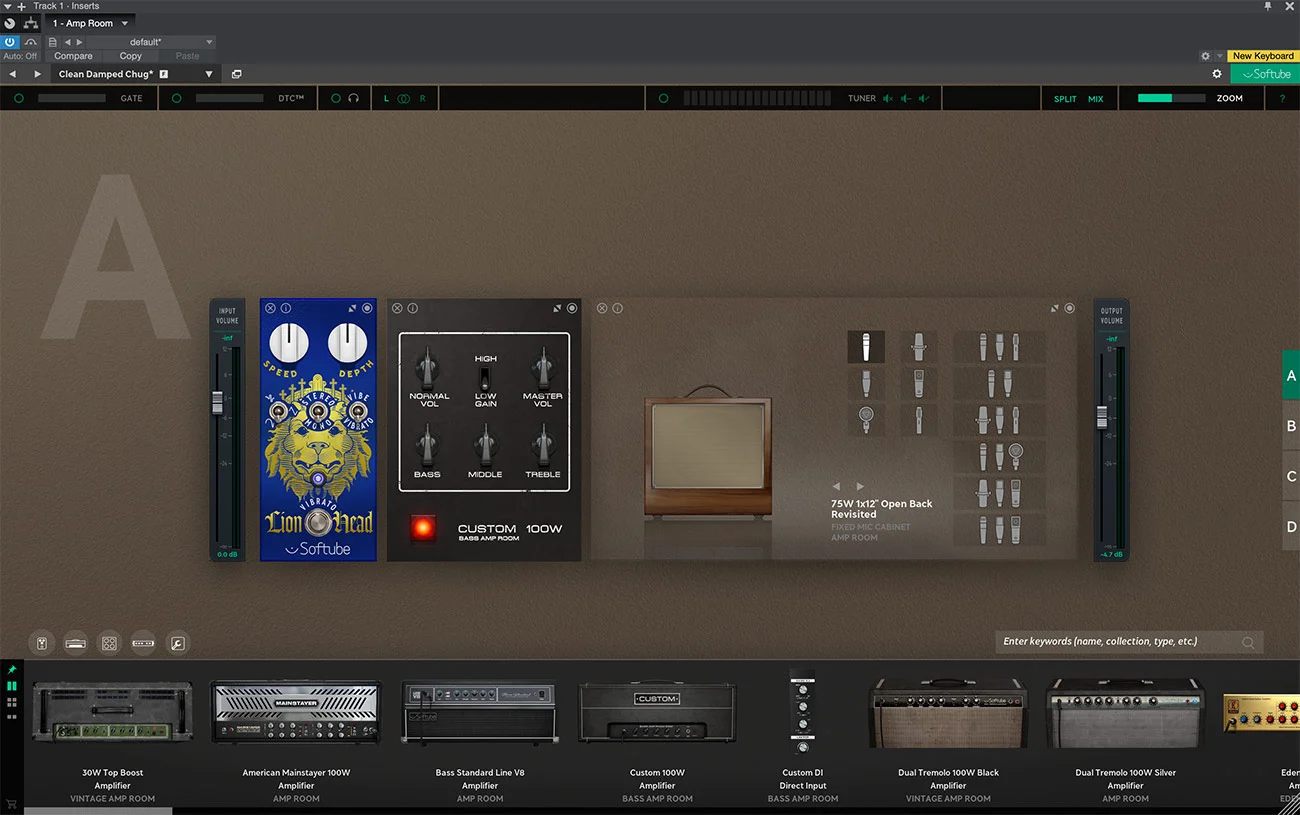
Task: Bypass the Custom 100W amp power circle
Action: (x=572, y=308)
